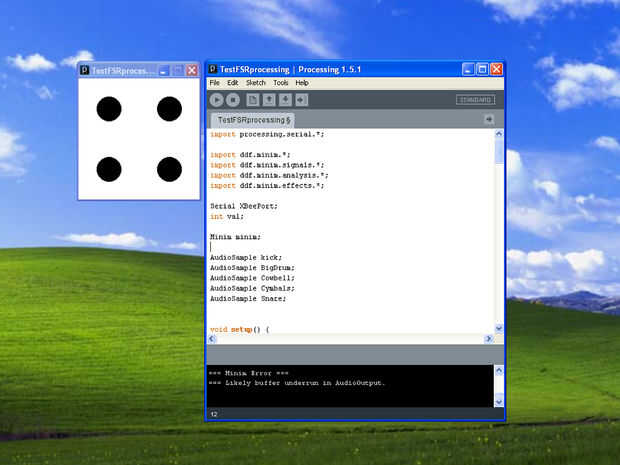Click the editor horizontal scroll-right arrow
620x465 pixels.
[x=489, y=339]
